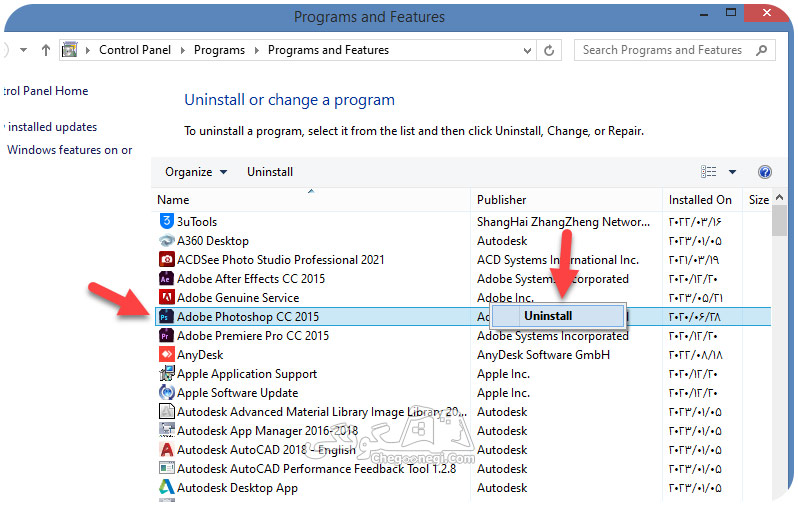Image resolution: width=798 pixels, height=508 pixels.
Task: Click ShangHai ZhangZheng publisher cell
Action: pyautogui.click(x=563, y=222)
